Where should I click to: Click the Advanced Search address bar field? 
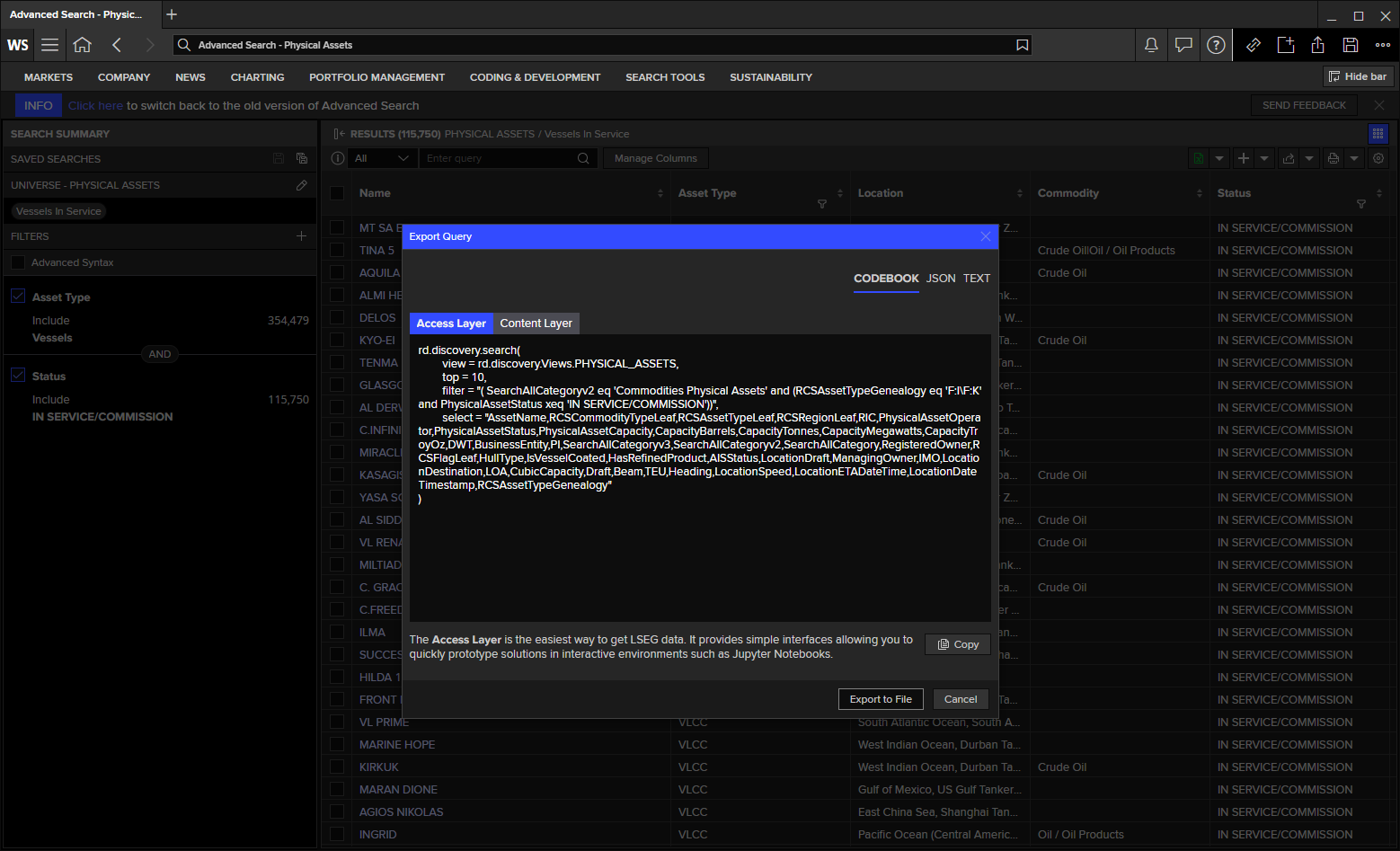602,45
